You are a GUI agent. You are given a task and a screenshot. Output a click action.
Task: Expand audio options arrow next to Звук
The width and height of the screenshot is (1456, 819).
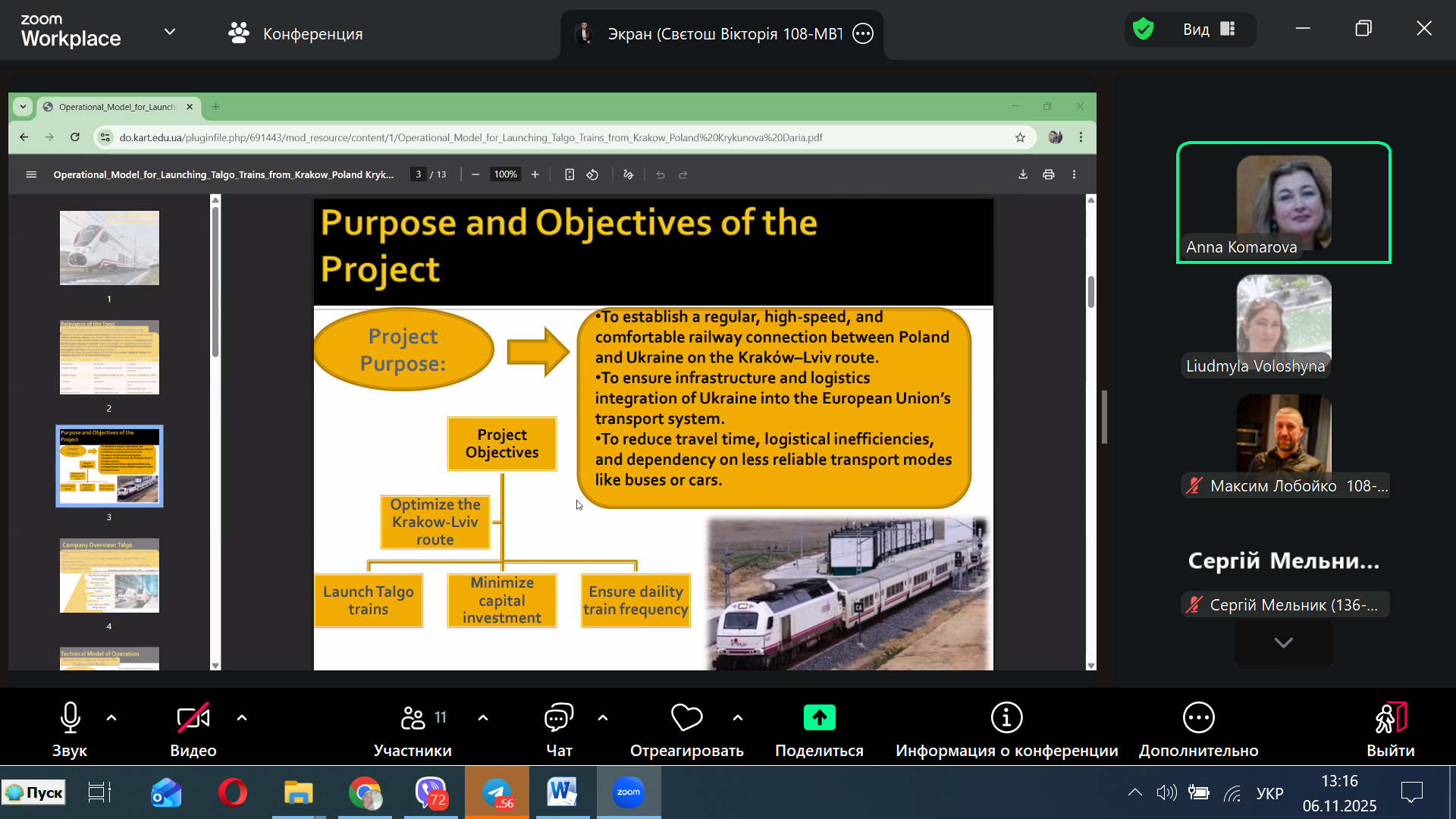(x=111, y=717)
